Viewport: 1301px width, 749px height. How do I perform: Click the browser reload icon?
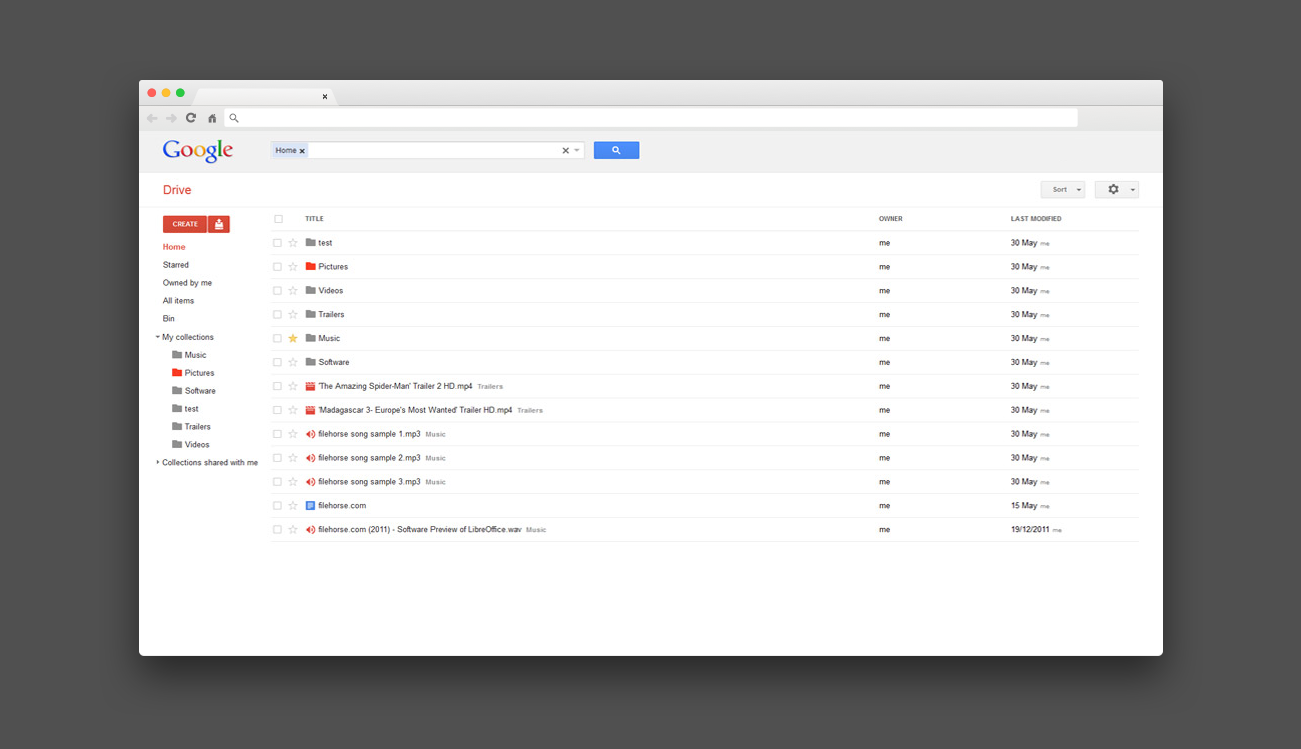(x=191, y=117)
